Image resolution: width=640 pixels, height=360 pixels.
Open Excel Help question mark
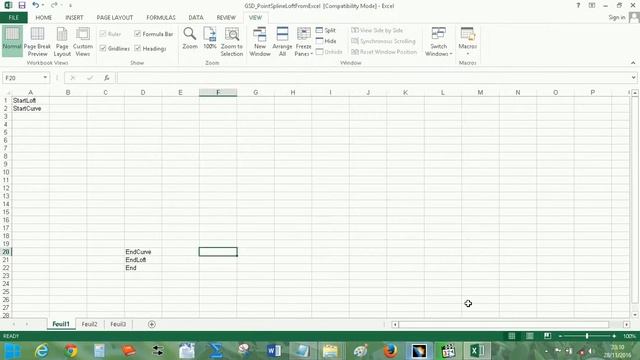(578, 5)
